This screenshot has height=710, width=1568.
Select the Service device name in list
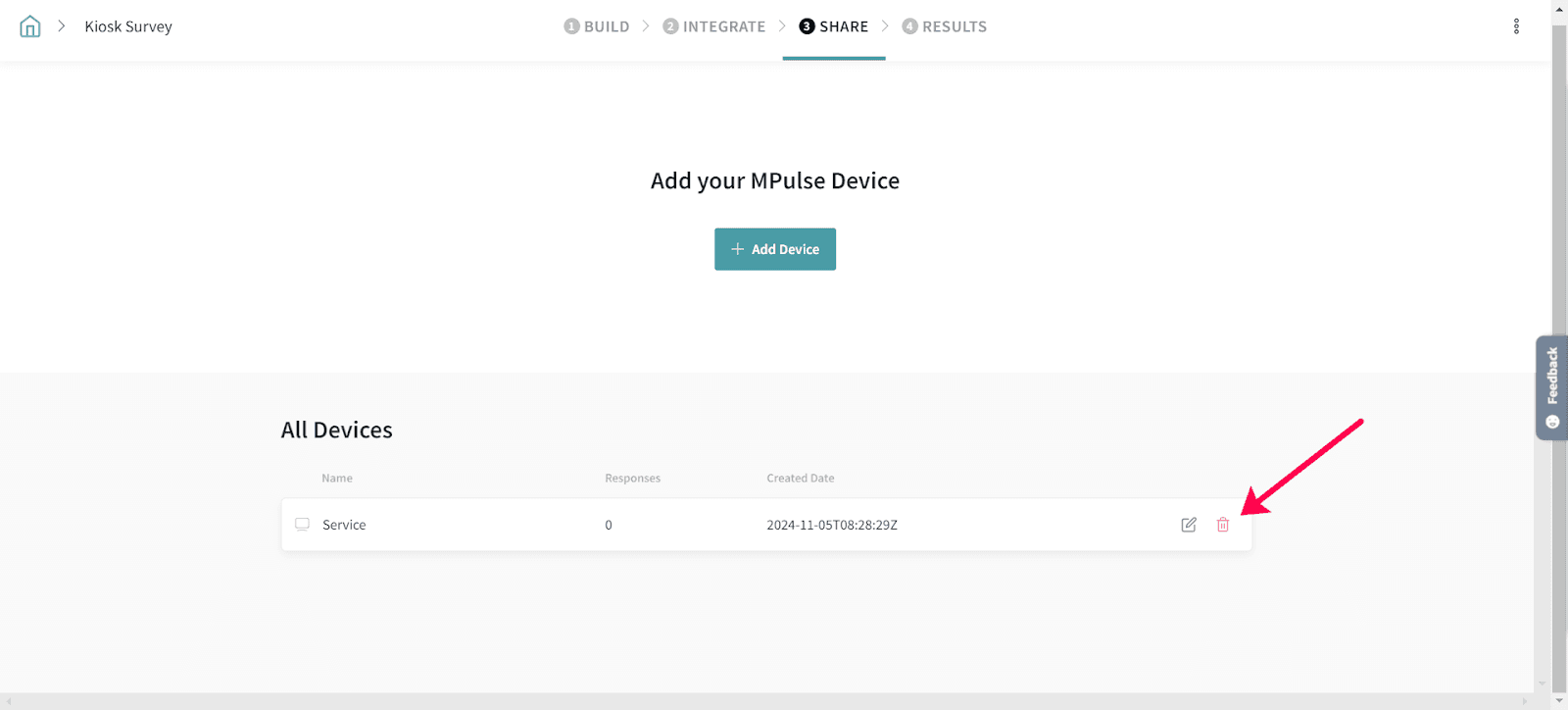(344, 525)
